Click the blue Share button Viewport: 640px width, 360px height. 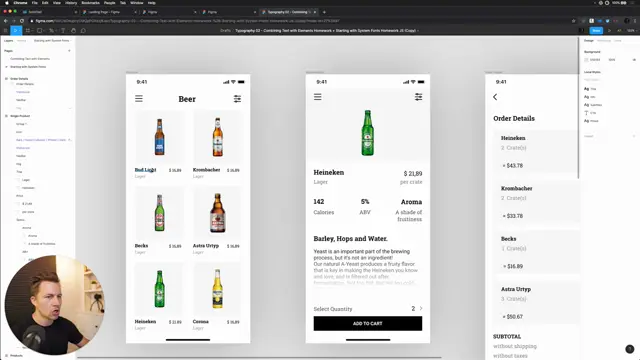[x=596, y=31]
